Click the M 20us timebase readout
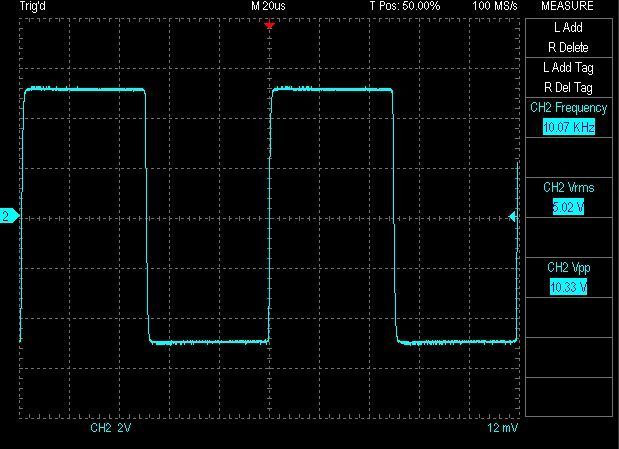Viewport: 619px width, 449px height. 268,6
